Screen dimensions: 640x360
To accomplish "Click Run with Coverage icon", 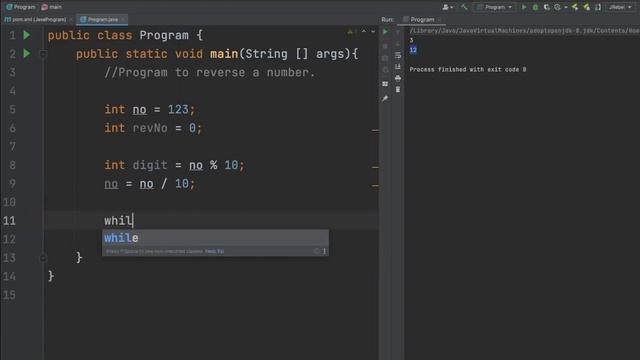I will (x=547, y=7).
